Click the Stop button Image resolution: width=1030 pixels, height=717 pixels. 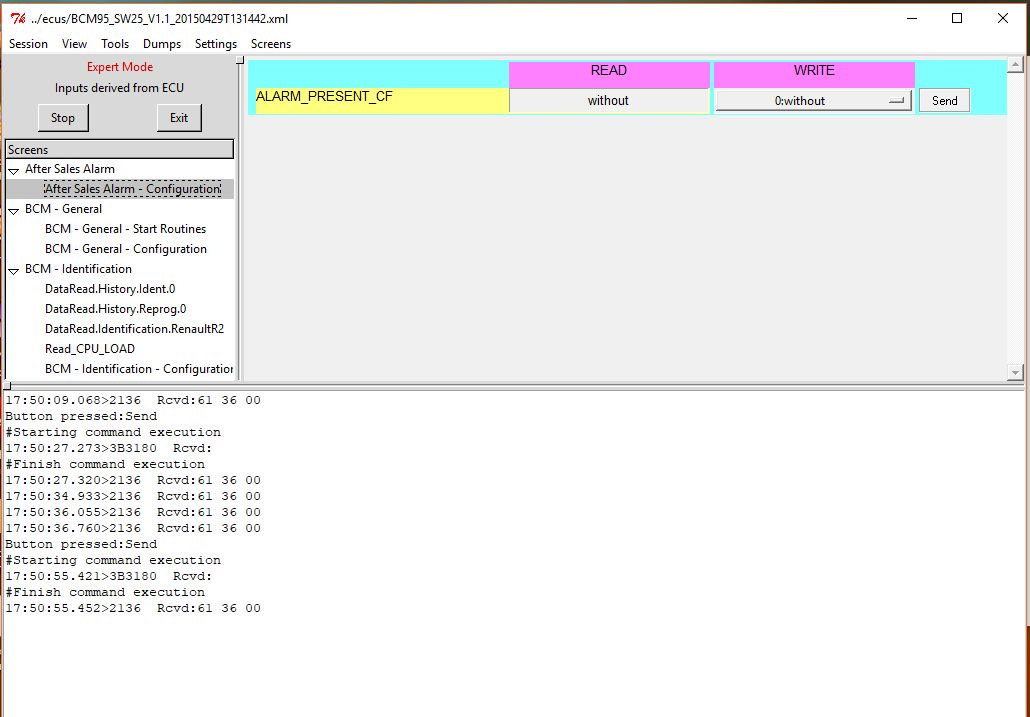pyautogui.click(x=63, y=118)
